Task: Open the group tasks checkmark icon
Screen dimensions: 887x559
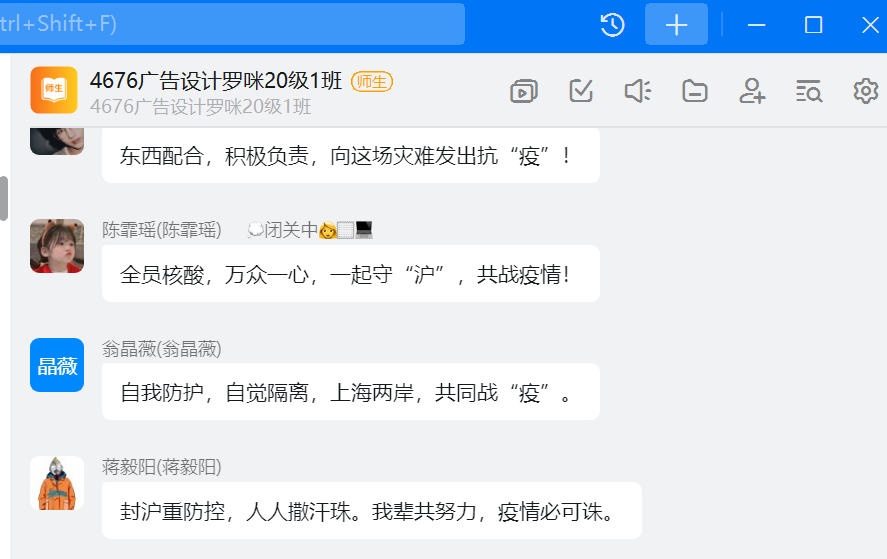Action: (581, 91)
